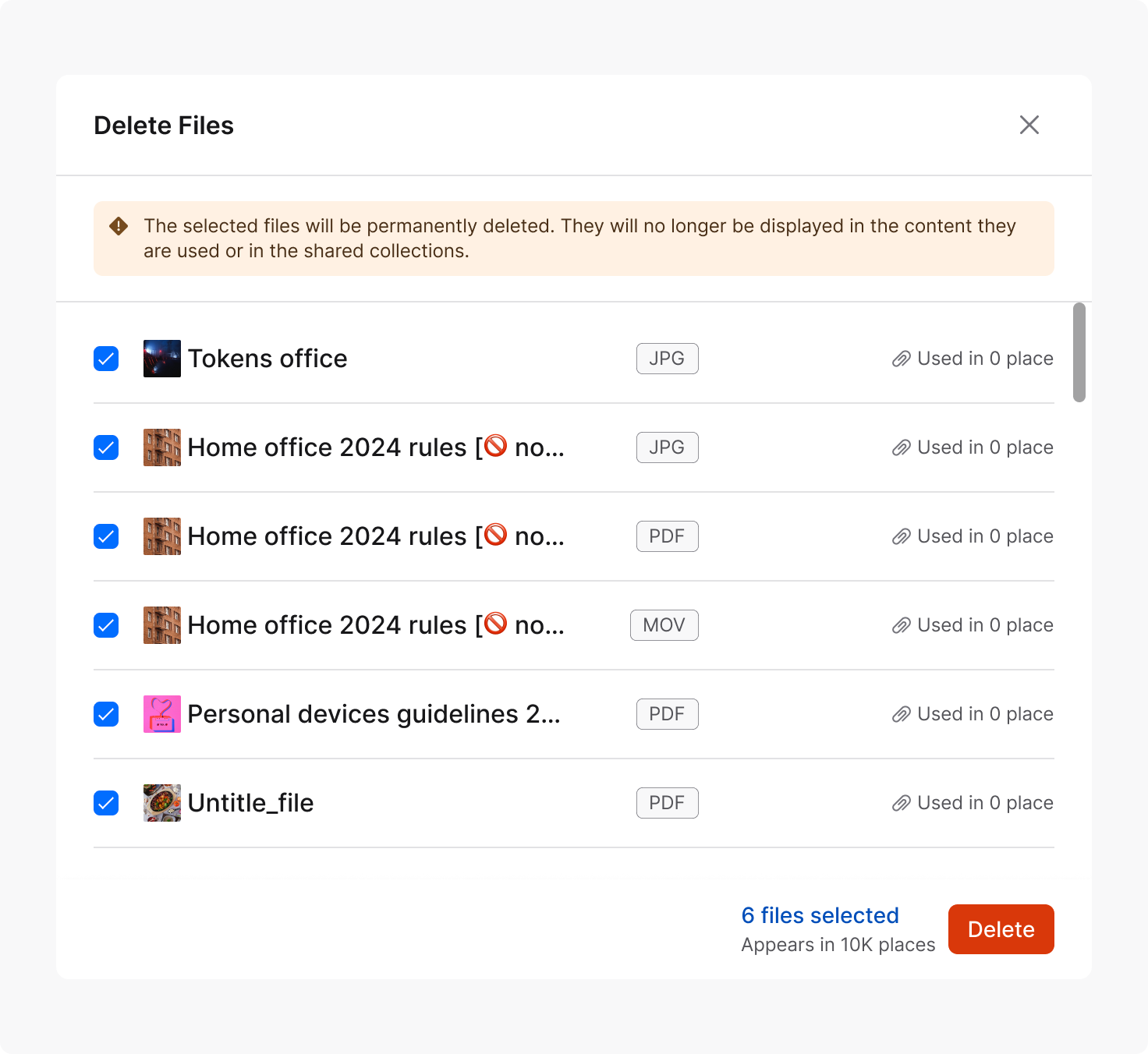1148x1054 pixels.
Task: Click the JPG tag on Home office rules
Action: click(x=668, y=447)
